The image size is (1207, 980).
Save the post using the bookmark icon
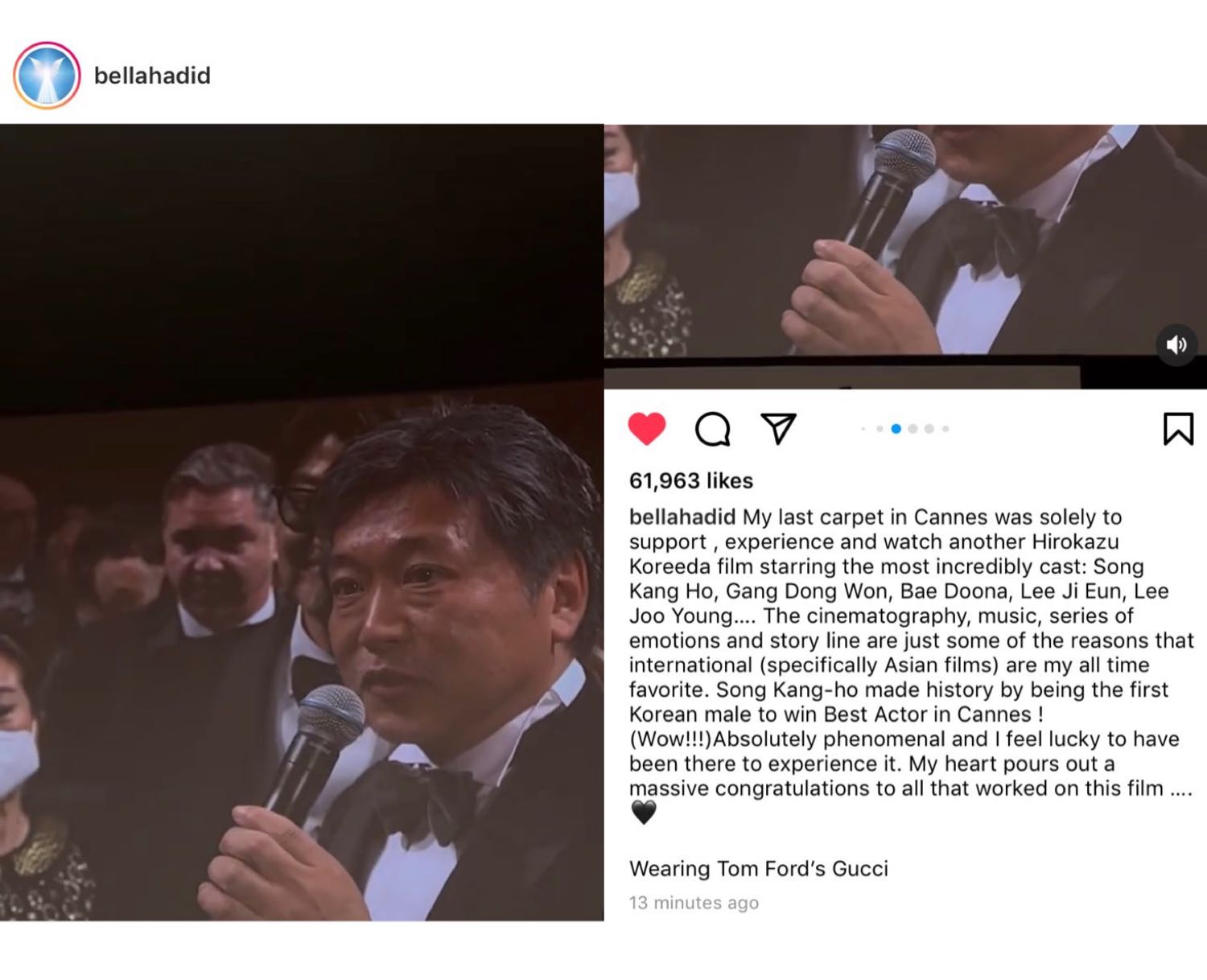point(1178,428)
